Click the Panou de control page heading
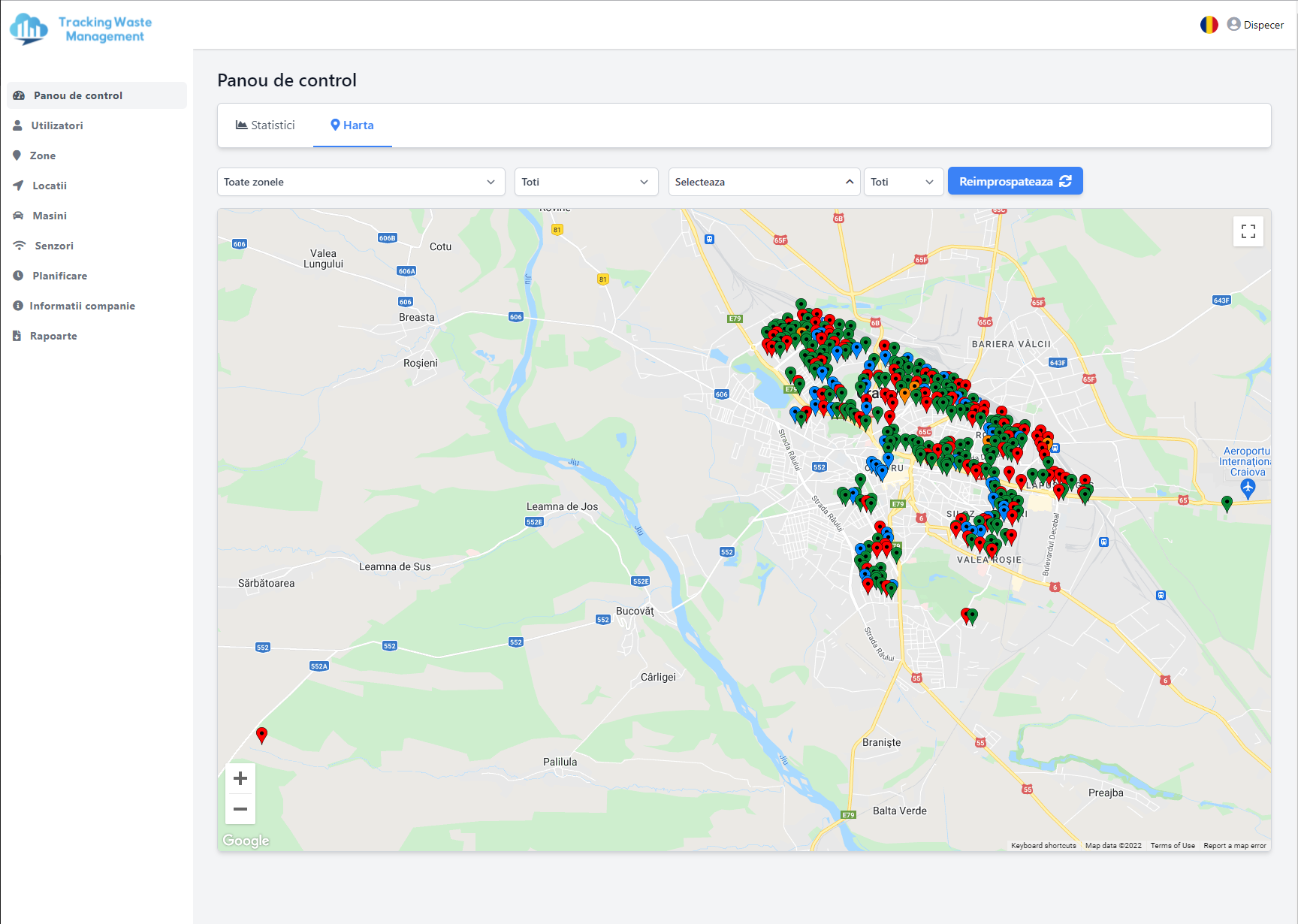 click(287, 80)
